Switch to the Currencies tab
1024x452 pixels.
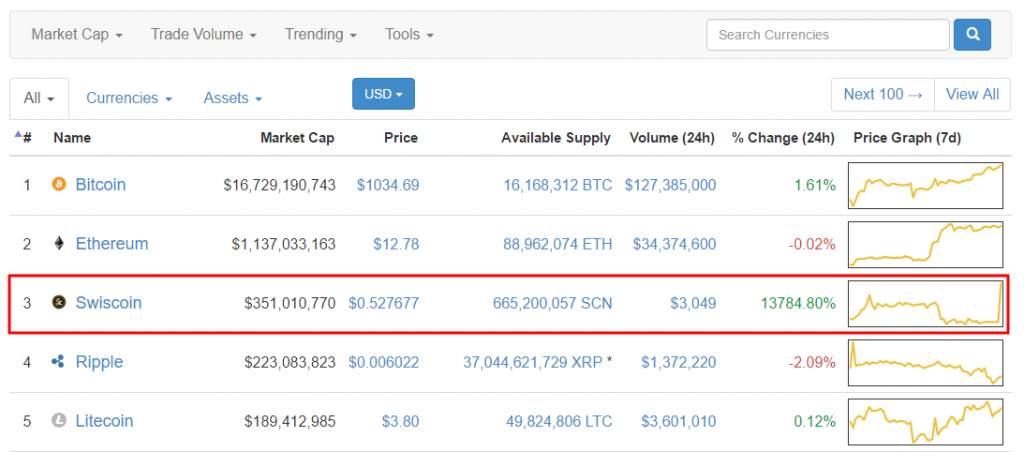129,98
